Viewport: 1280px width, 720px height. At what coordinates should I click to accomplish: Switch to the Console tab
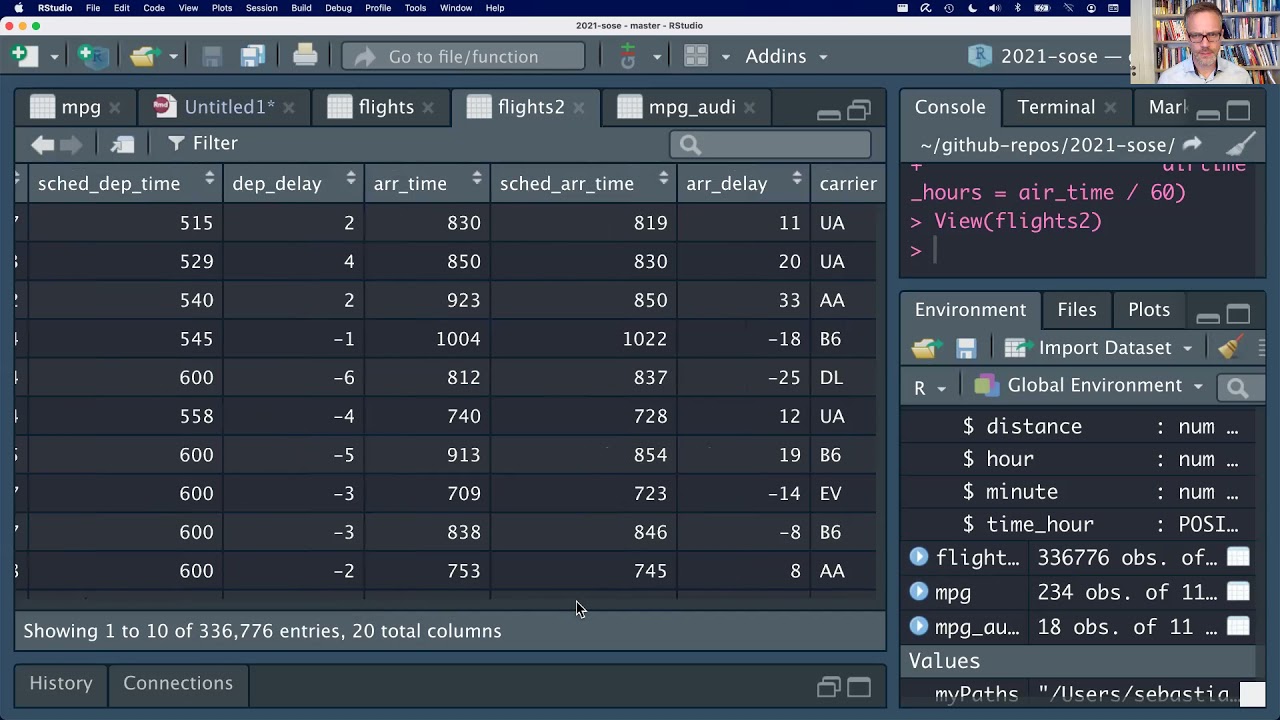click(x=950, y=107)
